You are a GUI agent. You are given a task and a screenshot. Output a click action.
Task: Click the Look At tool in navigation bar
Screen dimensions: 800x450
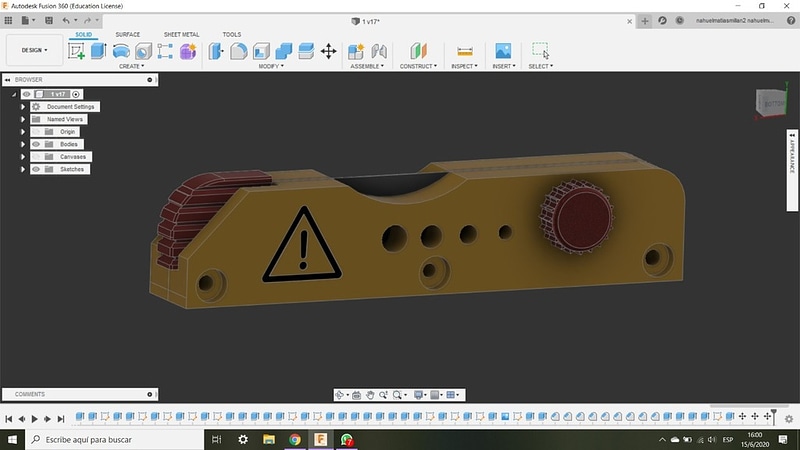click(x=356, y=395)
